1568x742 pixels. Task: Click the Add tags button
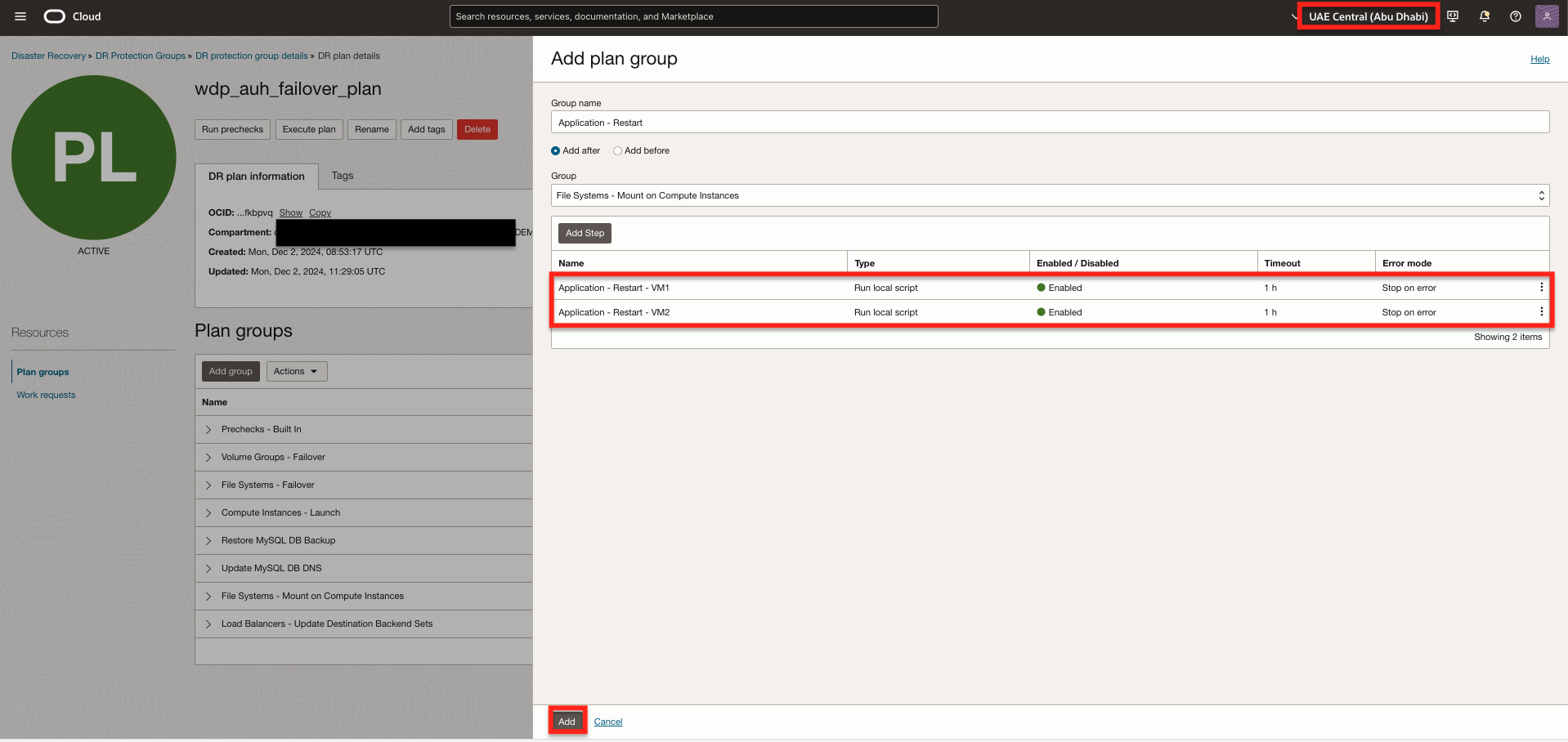427,129
